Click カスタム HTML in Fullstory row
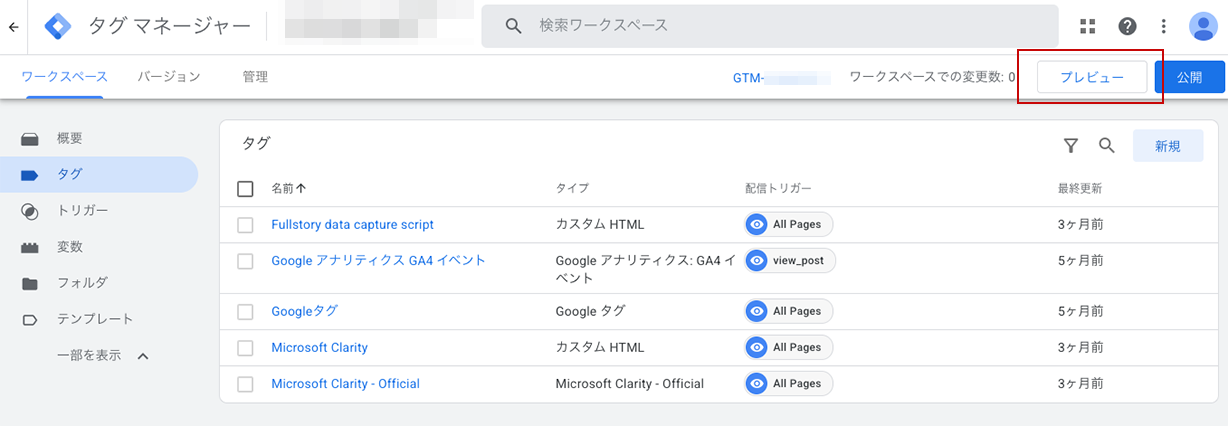The width and height of the screenshot is (1228, 426). click(600, 225)
